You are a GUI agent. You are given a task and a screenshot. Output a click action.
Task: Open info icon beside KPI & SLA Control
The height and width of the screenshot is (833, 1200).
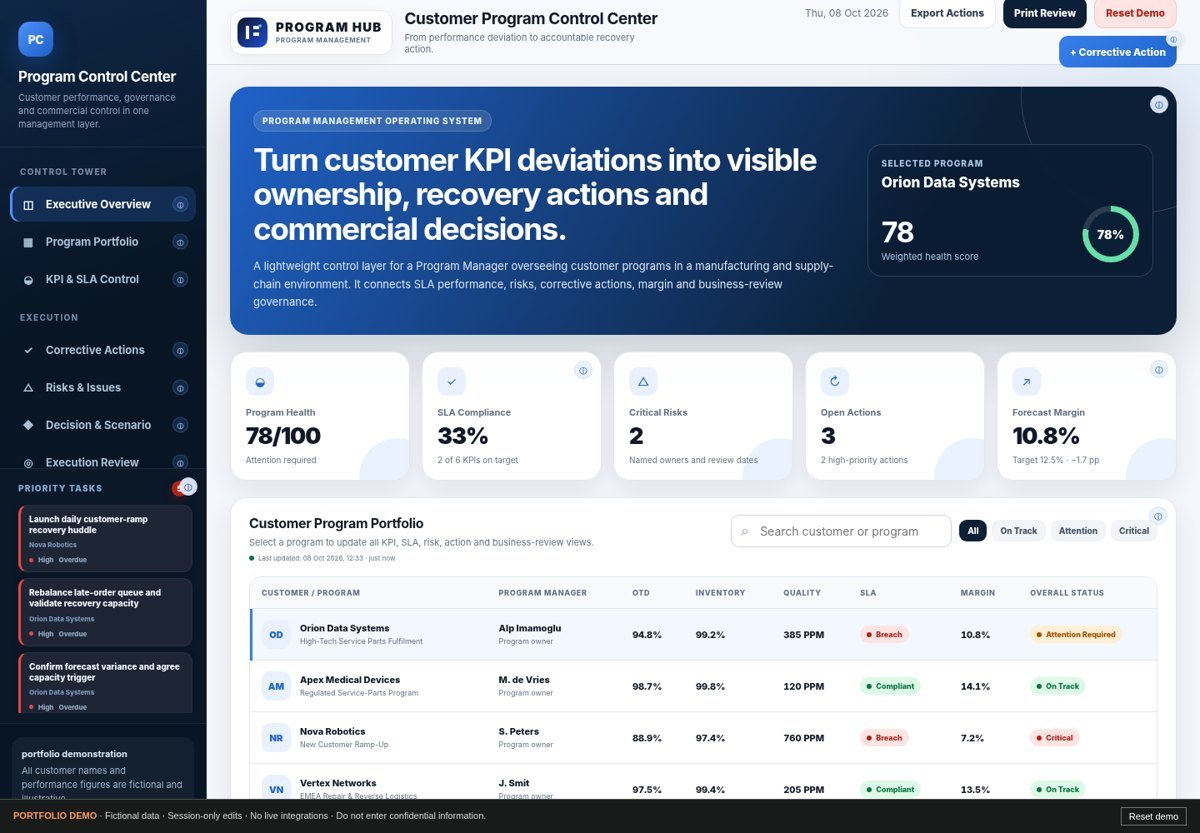pyautogui.click(x=180, y=279)
